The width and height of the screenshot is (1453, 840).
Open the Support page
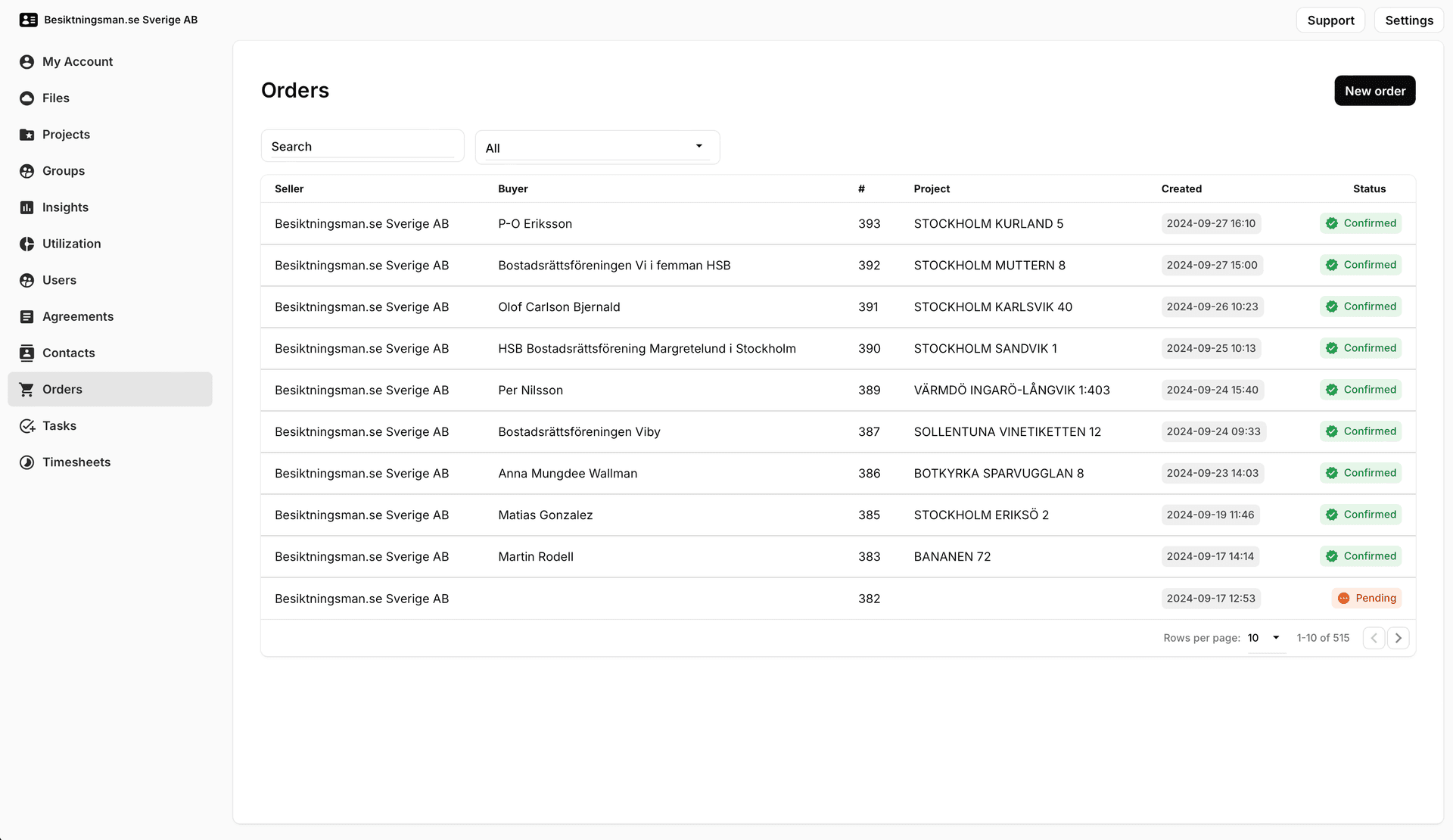[1330, 20]
